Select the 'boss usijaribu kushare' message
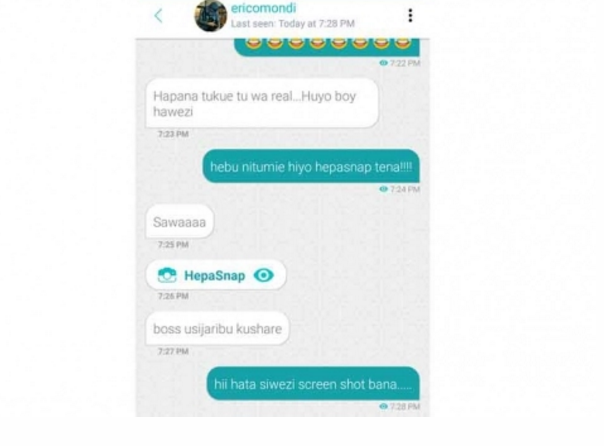Viewport: 604px width, 446px height. [x=217, y=329]
